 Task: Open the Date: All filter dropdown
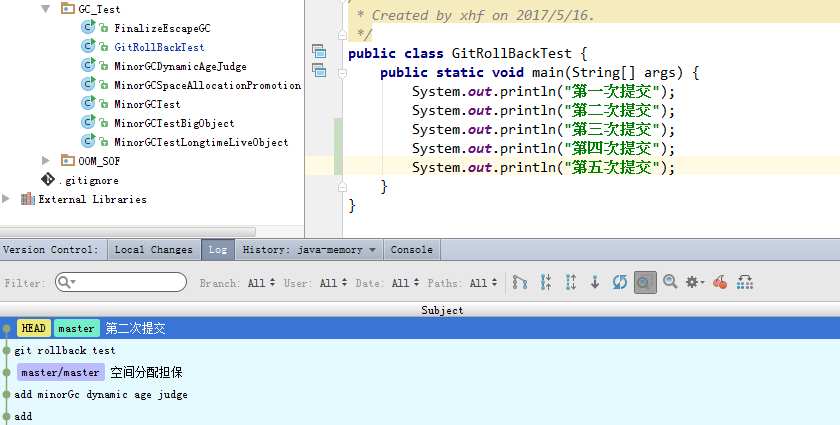(x=405, y=283)
